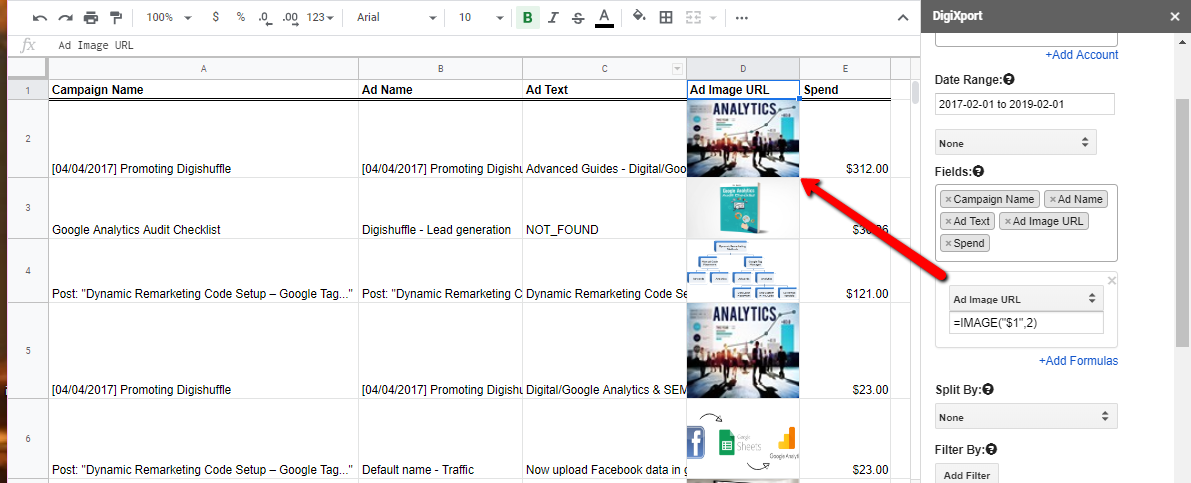Click the Add Filter button
This screenshot has height=483, width=1191.
967,475
